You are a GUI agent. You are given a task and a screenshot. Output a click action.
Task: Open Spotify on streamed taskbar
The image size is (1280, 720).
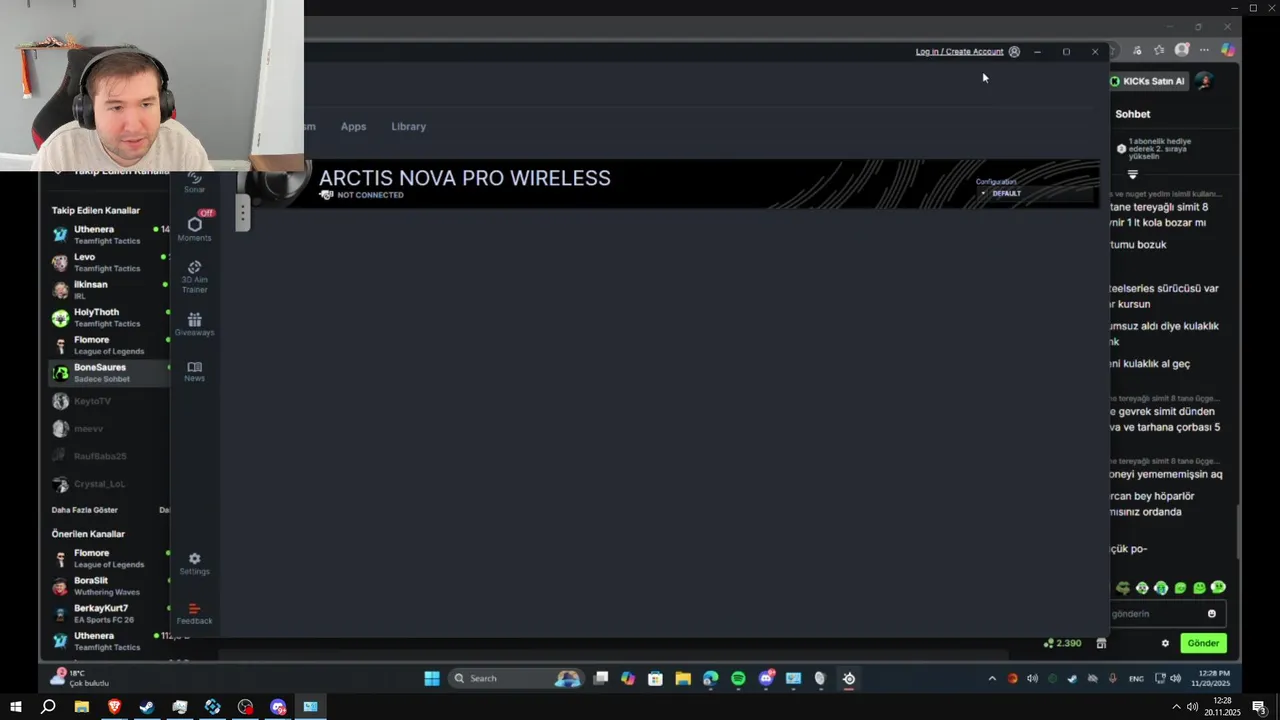tap(738, 678)
